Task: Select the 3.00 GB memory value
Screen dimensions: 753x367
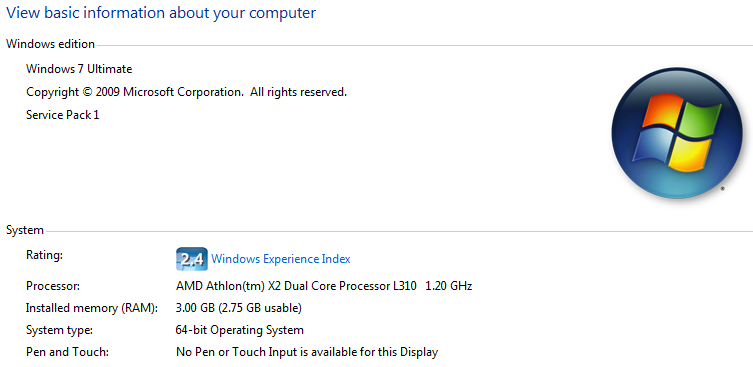Action: coord(196,308)
